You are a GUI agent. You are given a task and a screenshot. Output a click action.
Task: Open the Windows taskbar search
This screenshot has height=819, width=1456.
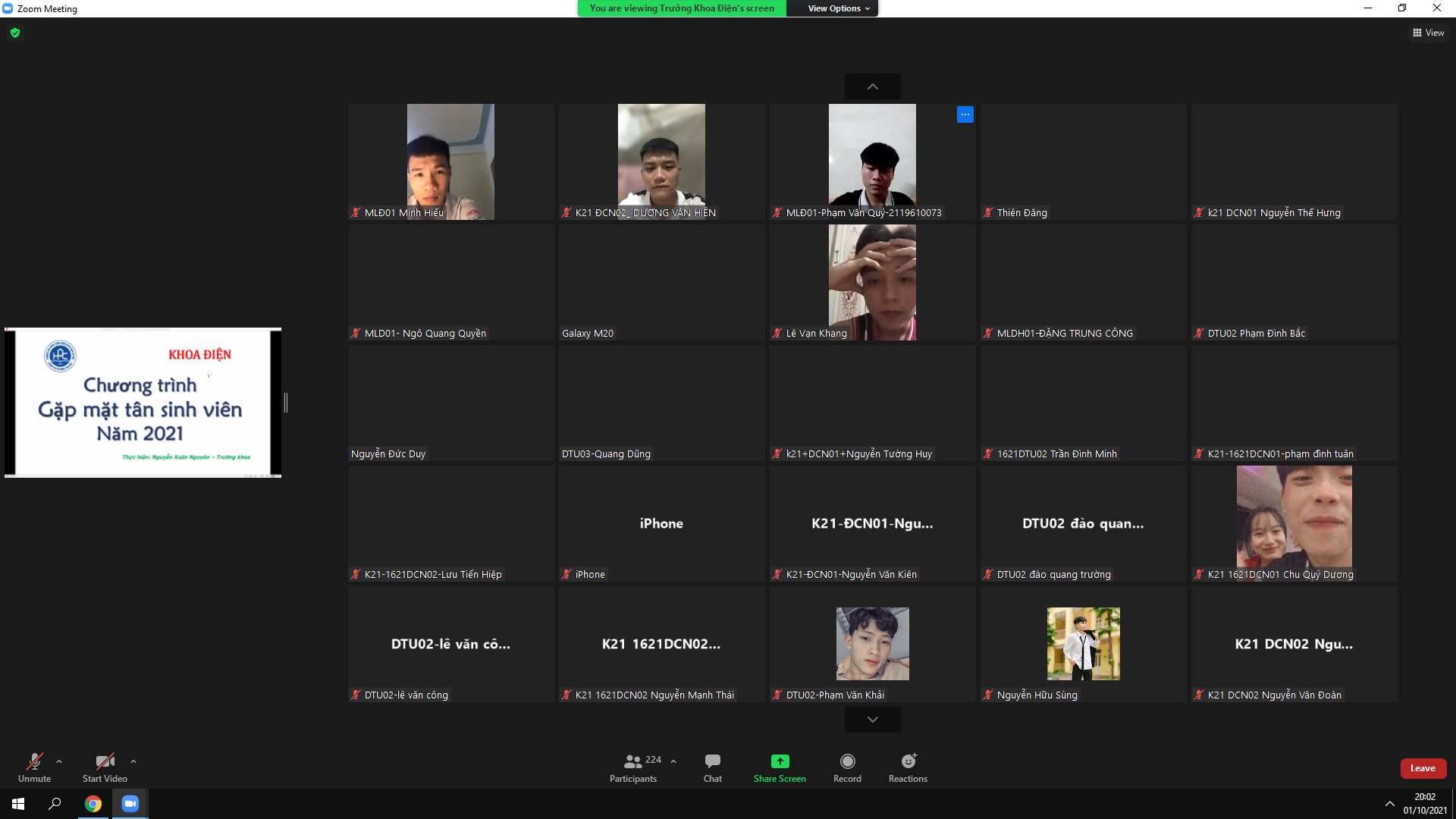[55, 804]
